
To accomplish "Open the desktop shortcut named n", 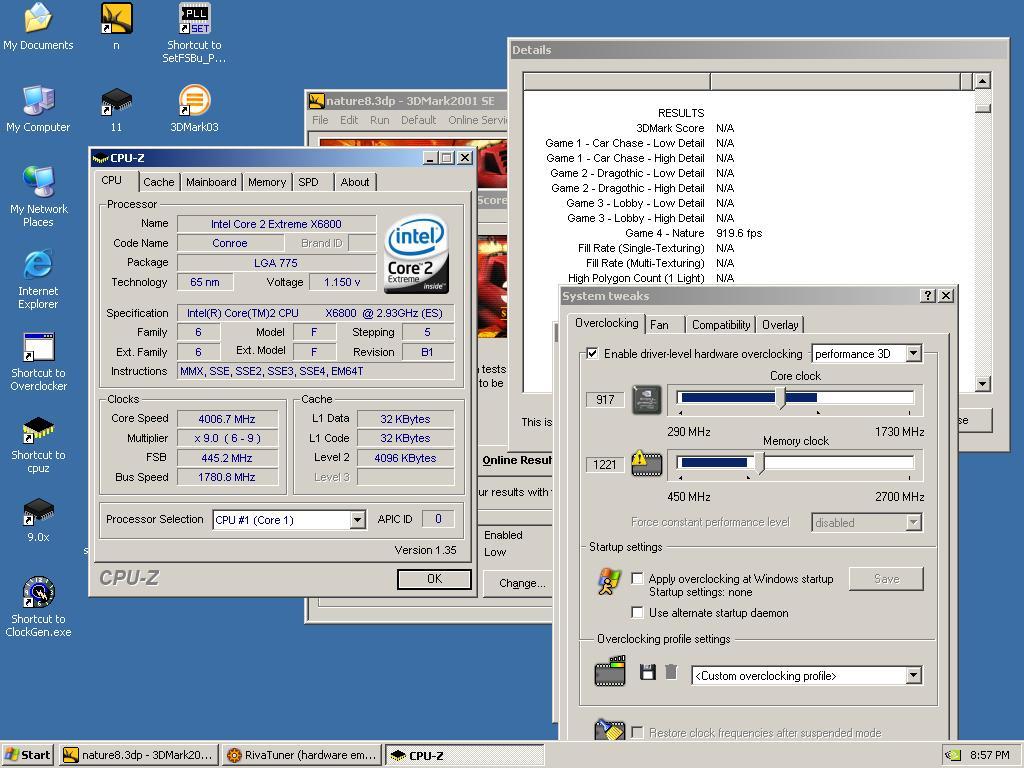I will (x=116, y=27).
